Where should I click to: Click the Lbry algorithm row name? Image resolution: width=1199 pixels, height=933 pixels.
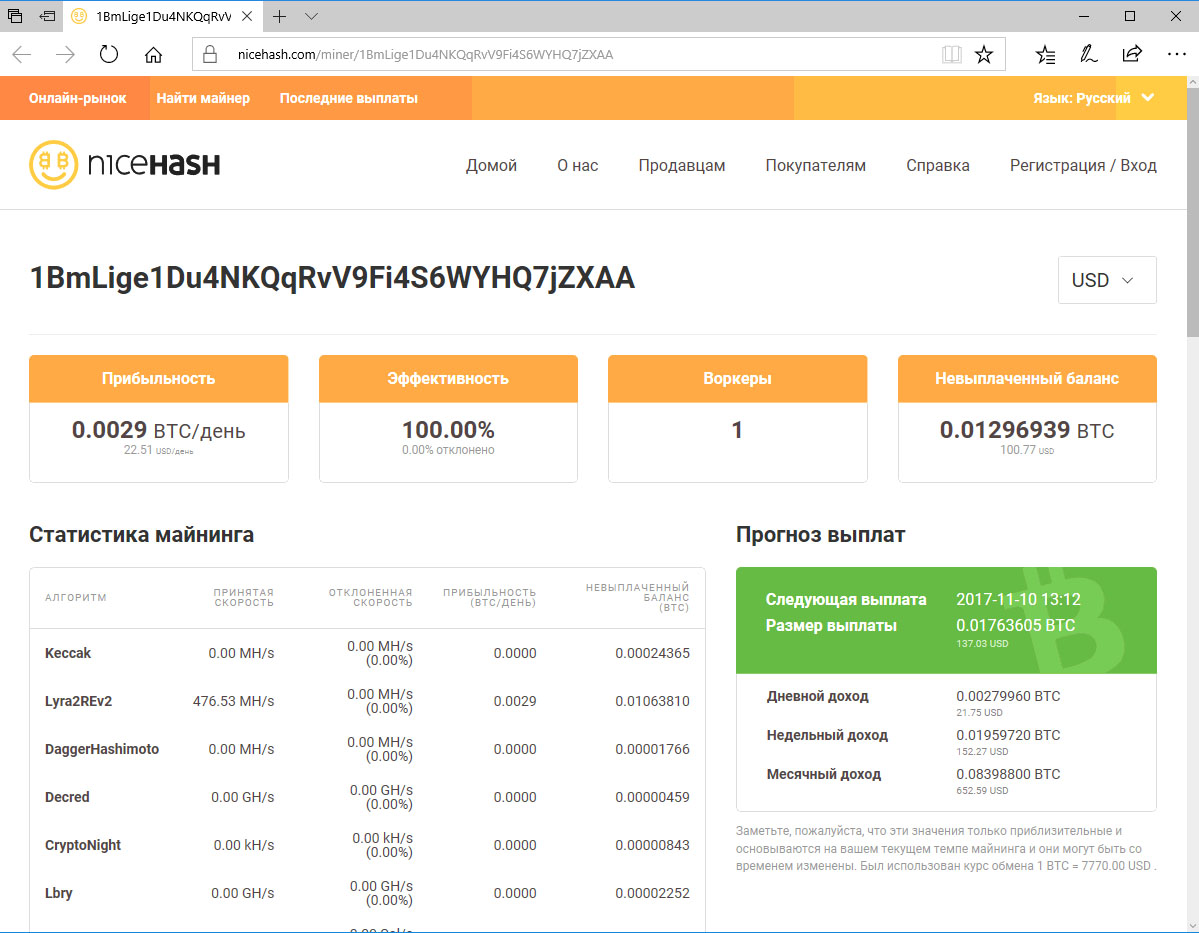click(58, 893)
